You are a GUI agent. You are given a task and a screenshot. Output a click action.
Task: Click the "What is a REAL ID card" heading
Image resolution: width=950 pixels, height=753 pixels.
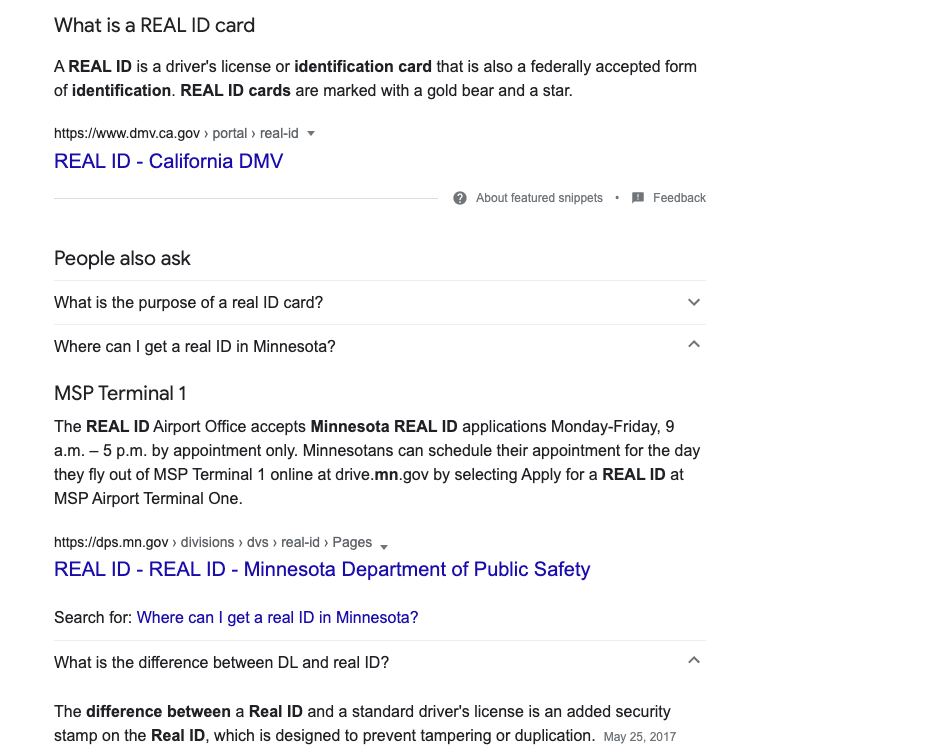click(154, 25)
